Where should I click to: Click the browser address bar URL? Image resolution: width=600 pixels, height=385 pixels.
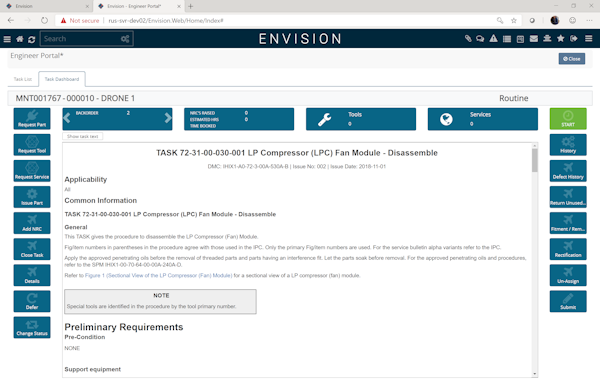(166, 21)
